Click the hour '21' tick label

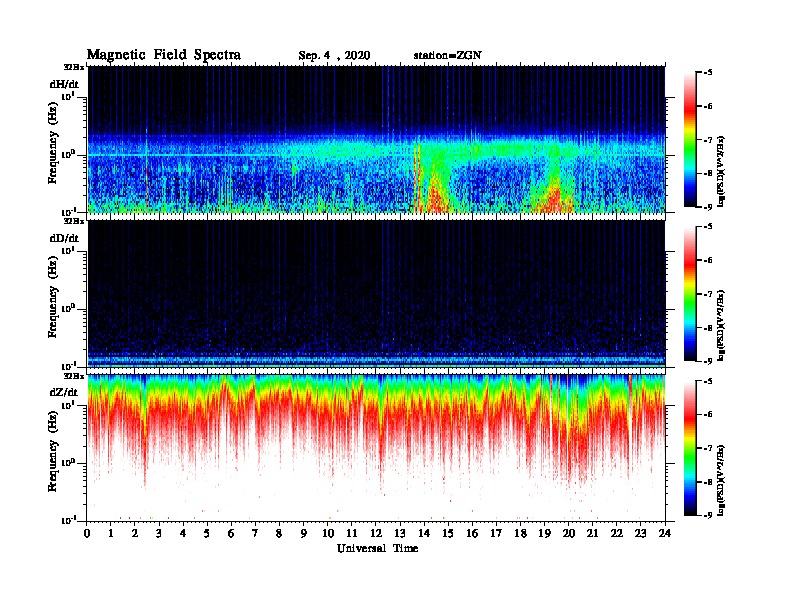pyautogui.click(x=592, y=534)
